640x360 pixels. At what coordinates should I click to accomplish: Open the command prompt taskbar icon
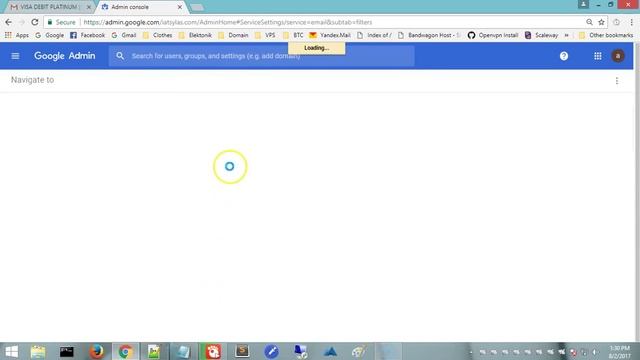point(67,351)
